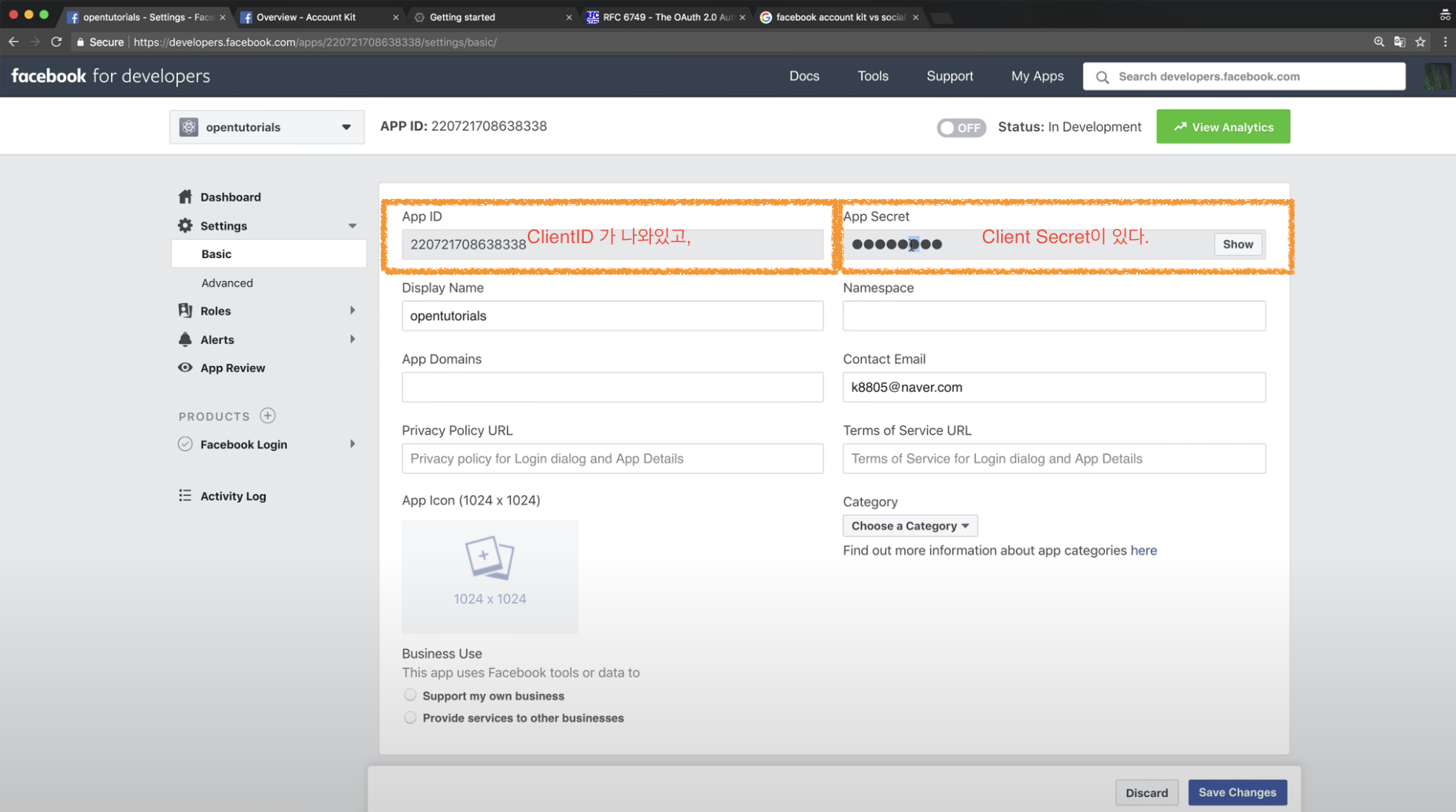1456x812 pixels.
Task: Follow the app categories here link
Action: [x=1144, y=550]
